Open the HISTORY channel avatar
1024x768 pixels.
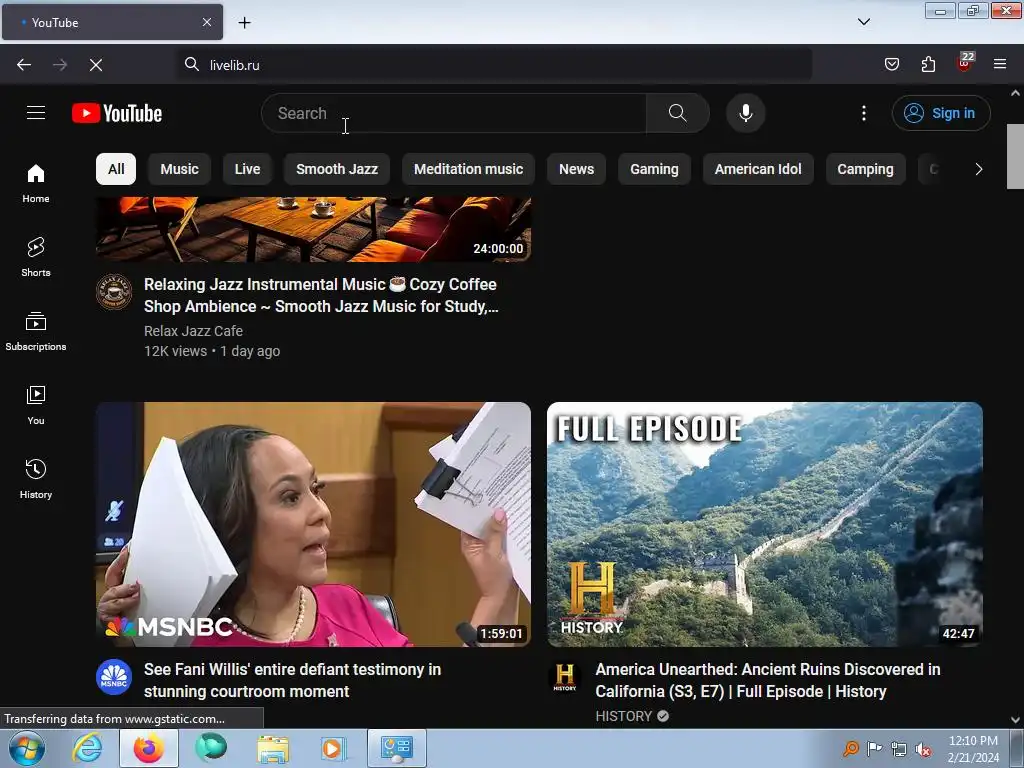point(565,677)
